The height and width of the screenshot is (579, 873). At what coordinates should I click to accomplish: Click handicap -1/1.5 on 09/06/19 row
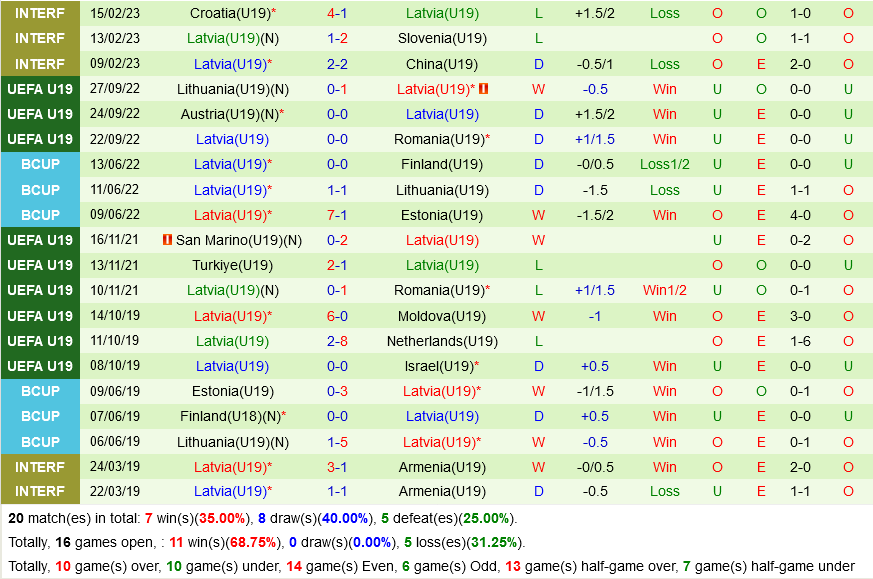[x=595, y=391]
